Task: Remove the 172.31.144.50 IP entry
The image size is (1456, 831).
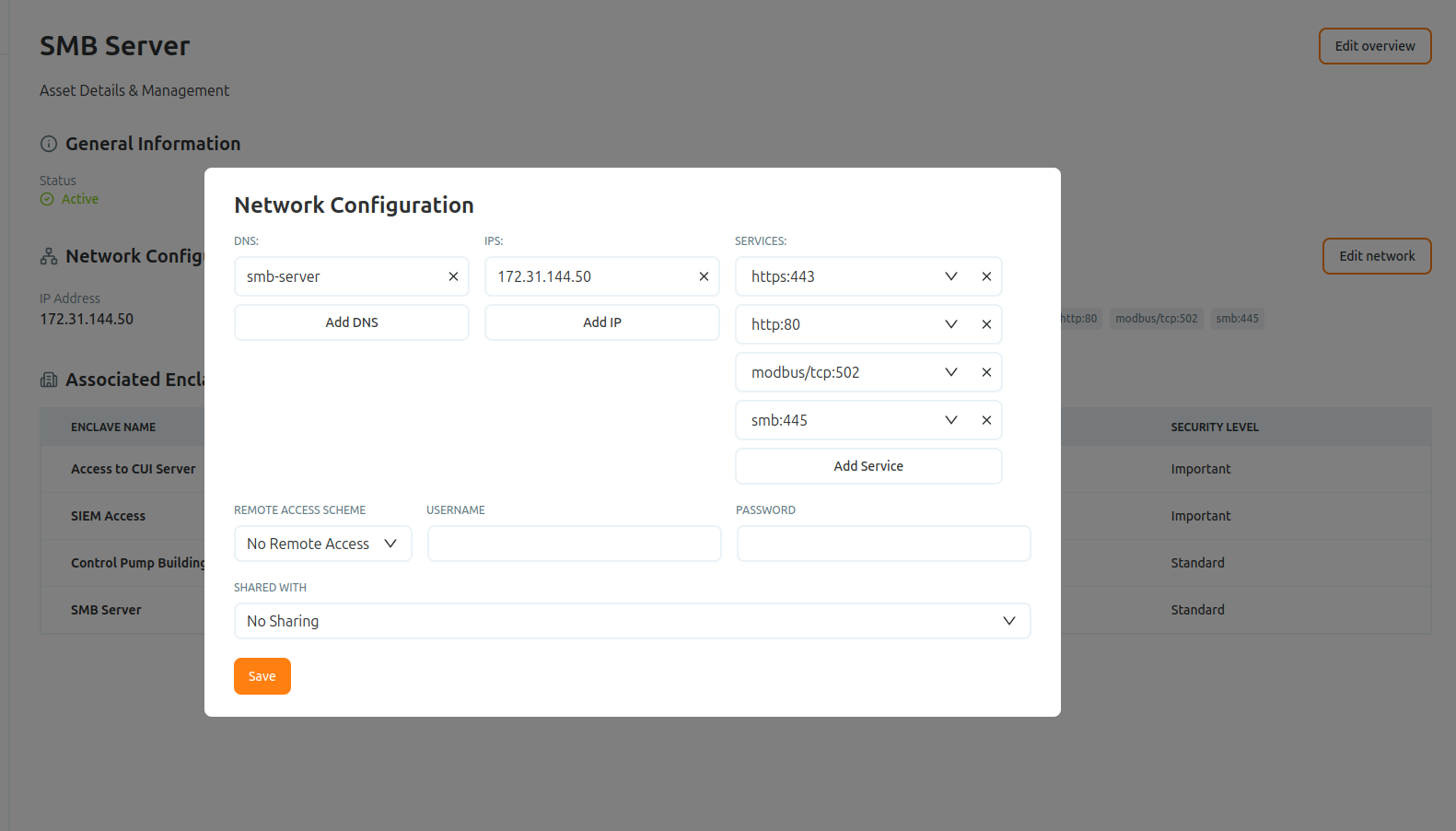Action: point(704,276)
